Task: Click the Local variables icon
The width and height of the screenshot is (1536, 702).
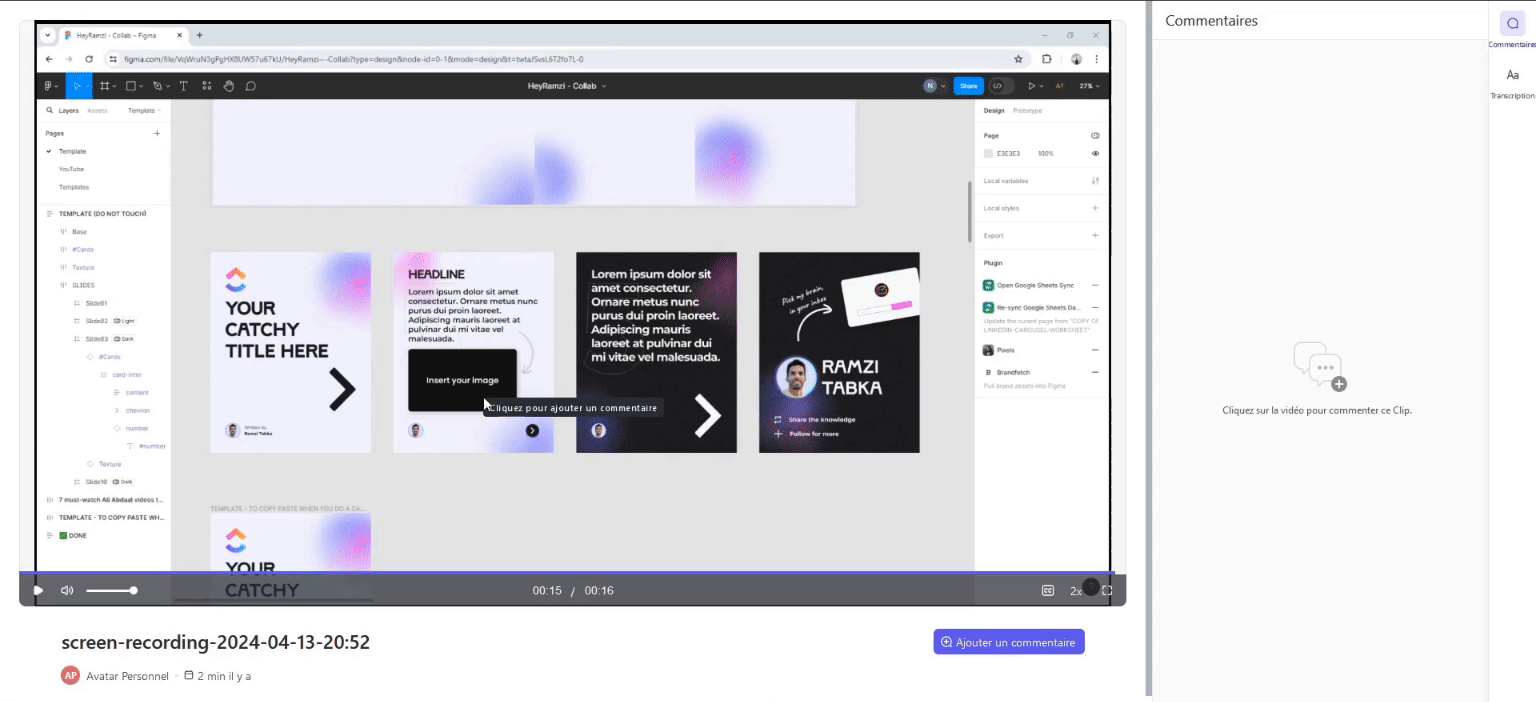Action: pyautogui.click(x=1095, y=180)
